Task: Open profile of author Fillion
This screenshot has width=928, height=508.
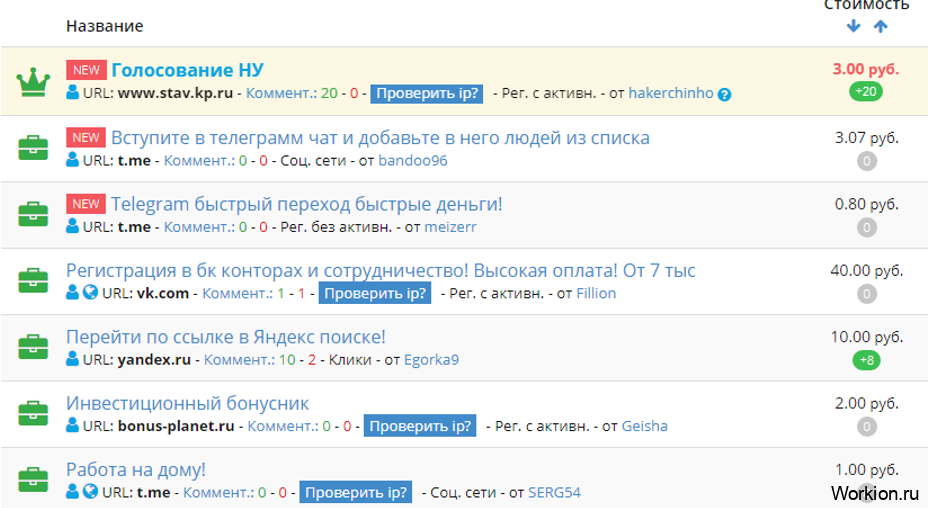Action: (596, 293)
